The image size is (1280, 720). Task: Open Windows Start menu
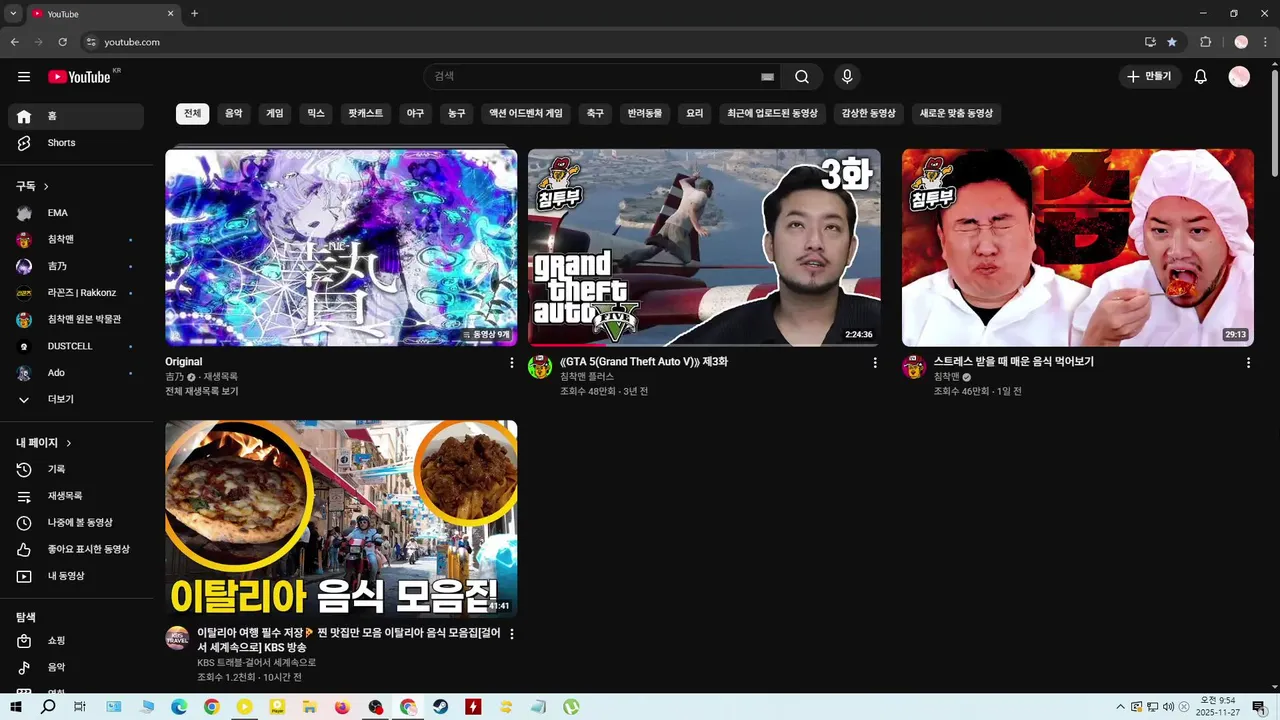16,707
